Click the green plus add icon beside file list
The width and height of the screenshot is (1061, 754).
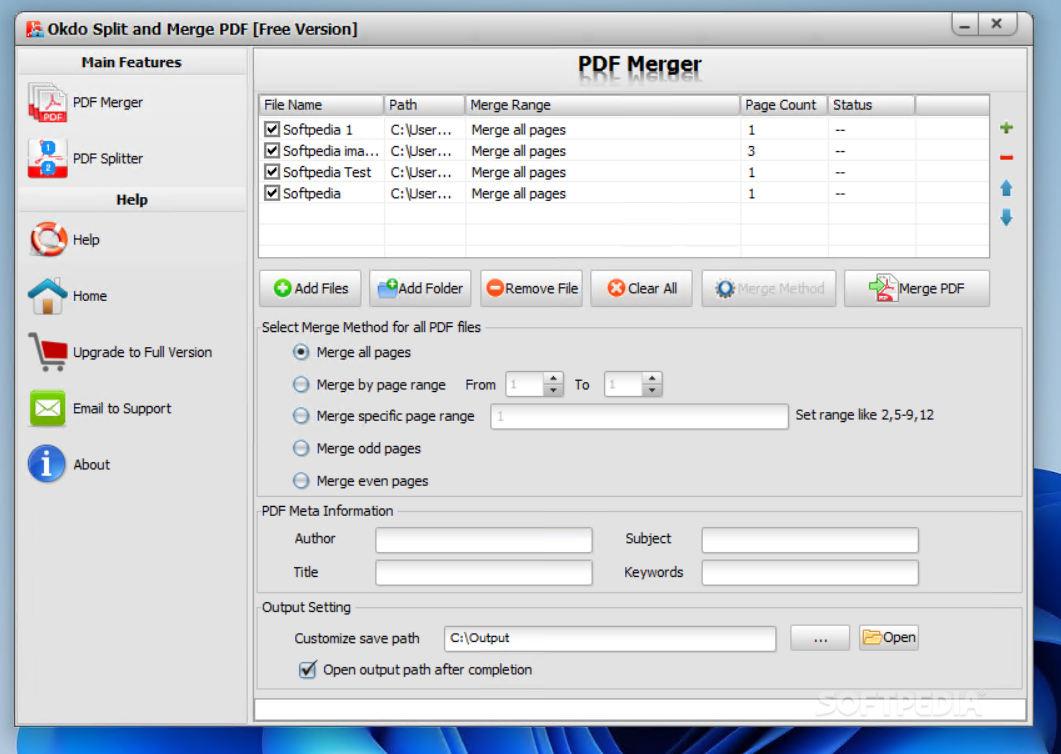coord(1006,128)
